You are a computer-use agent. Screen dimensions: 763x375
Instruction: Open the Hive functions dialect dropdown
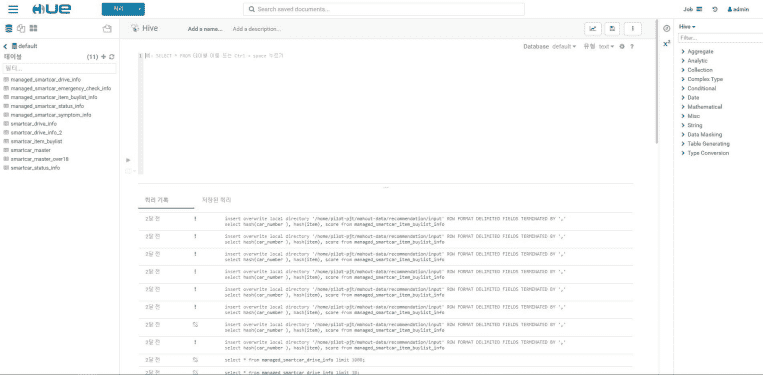(x=687, y=27)
